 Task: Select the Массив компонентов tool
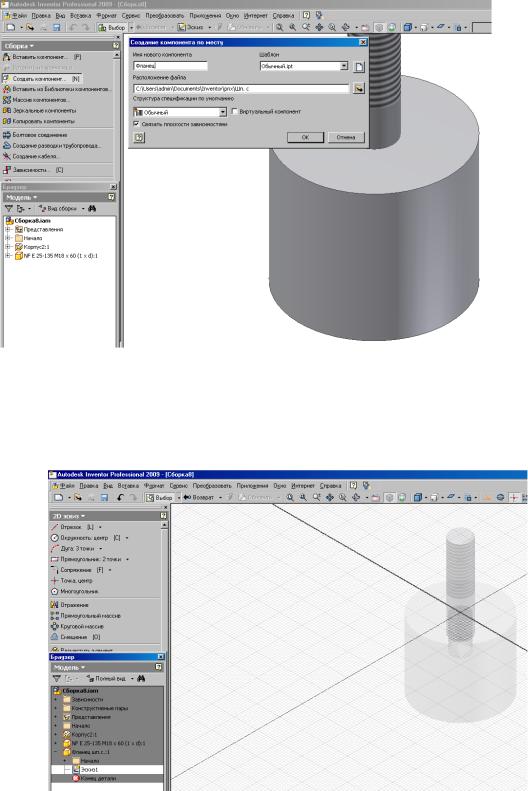pyautogui.click(x=36, y=100)
